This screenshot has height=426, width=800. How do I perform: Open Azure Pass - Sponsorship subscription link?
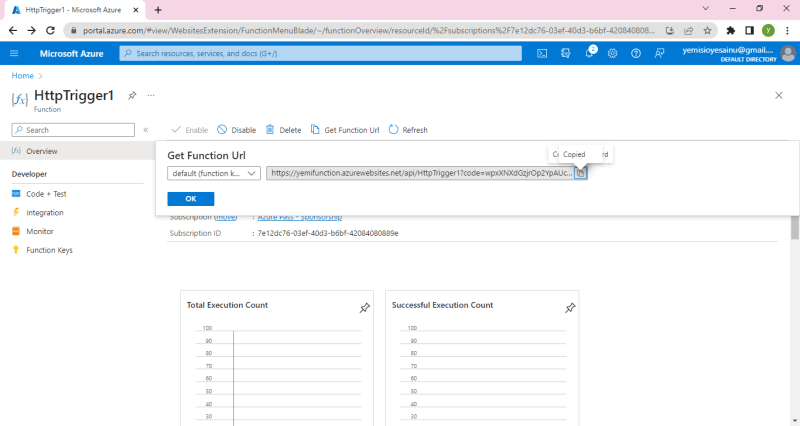pyautogui.click(x=299, y=217)
